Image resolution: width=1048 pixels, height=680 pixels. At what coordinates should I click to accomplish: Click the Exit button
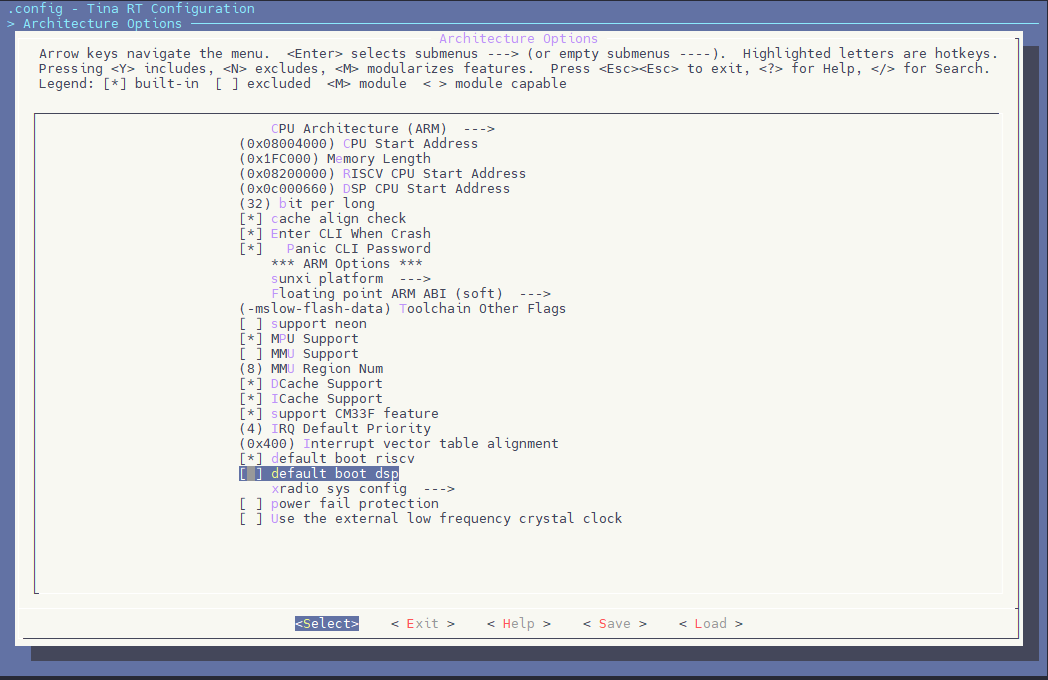pyautogui.click(x=422, y=624)
